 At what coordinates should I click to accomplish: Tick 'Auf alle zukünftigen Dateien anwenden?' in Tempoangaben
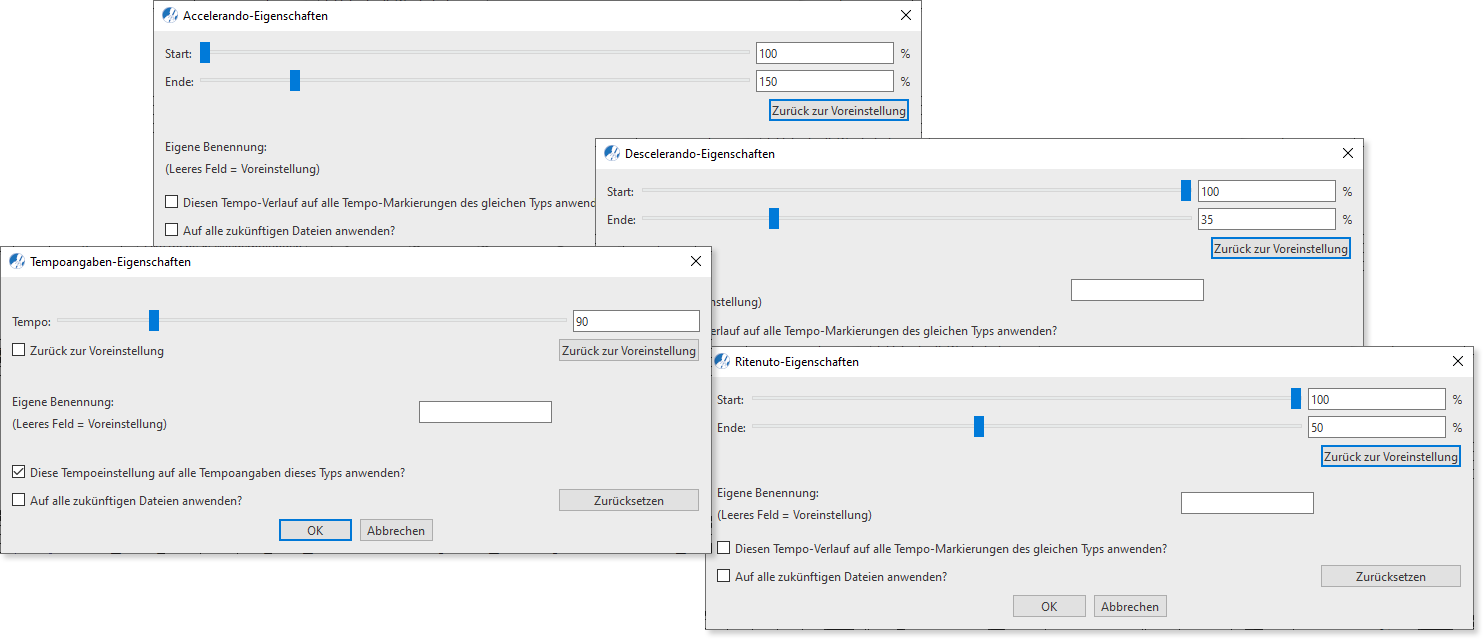coord(19,500)
